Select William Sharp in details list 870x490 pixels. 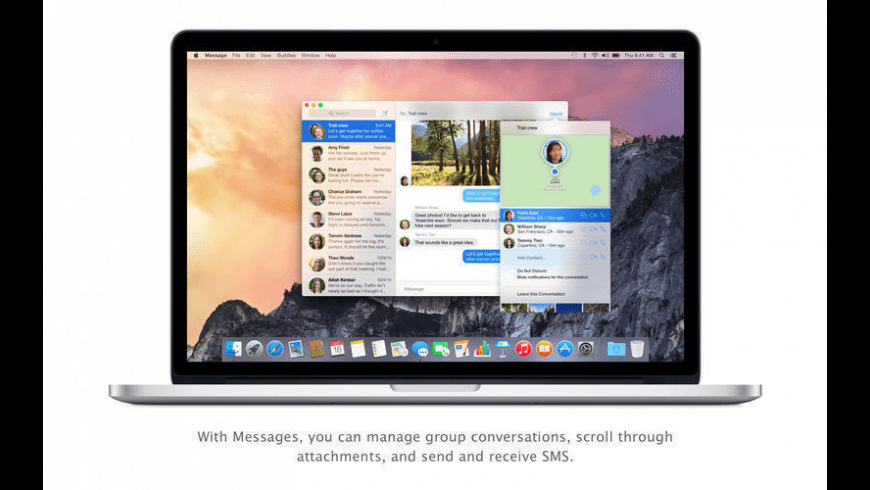555,229
